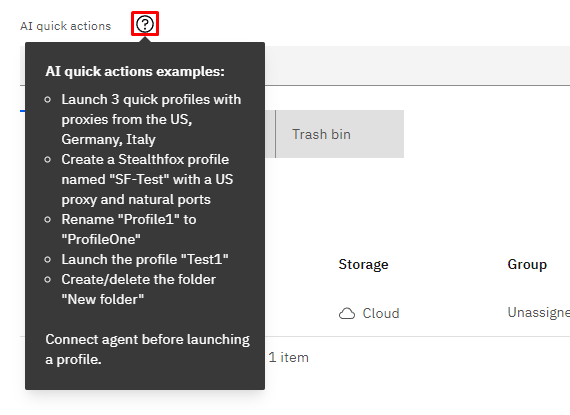Select the Stealthfox profile "SF-Test" example
This screenshot has height=415, width=570.
coord(147,179)
